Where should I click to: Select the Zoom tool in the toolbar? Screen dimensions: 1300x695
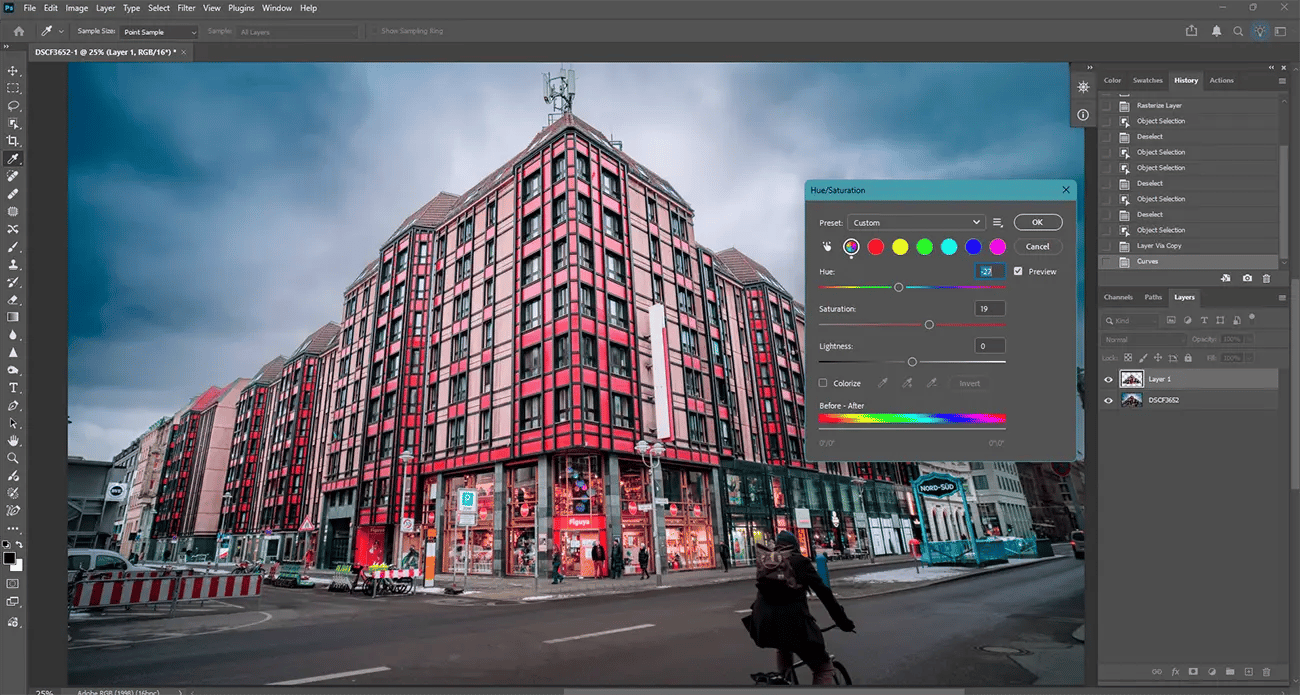coord(13,458)
